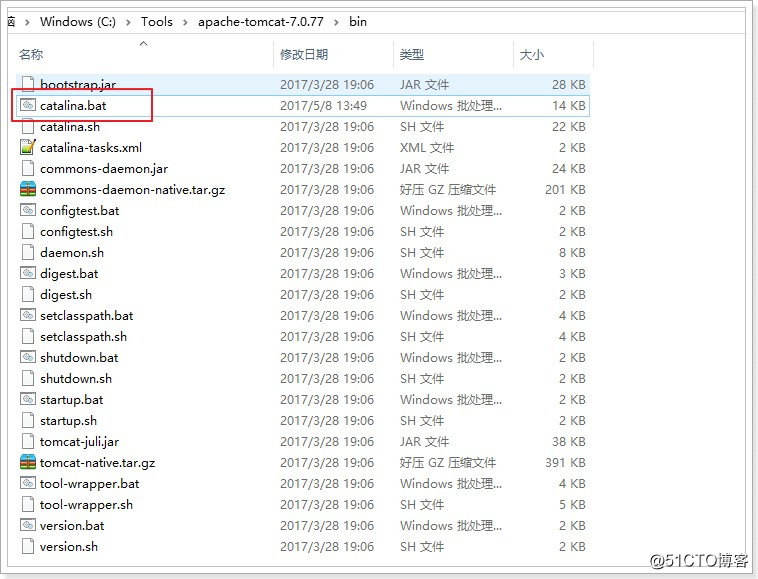The height and width of the screenshot is (579, 758).
Task: Select the tool-wrapper.bat file name
Action: click(89, 483)
